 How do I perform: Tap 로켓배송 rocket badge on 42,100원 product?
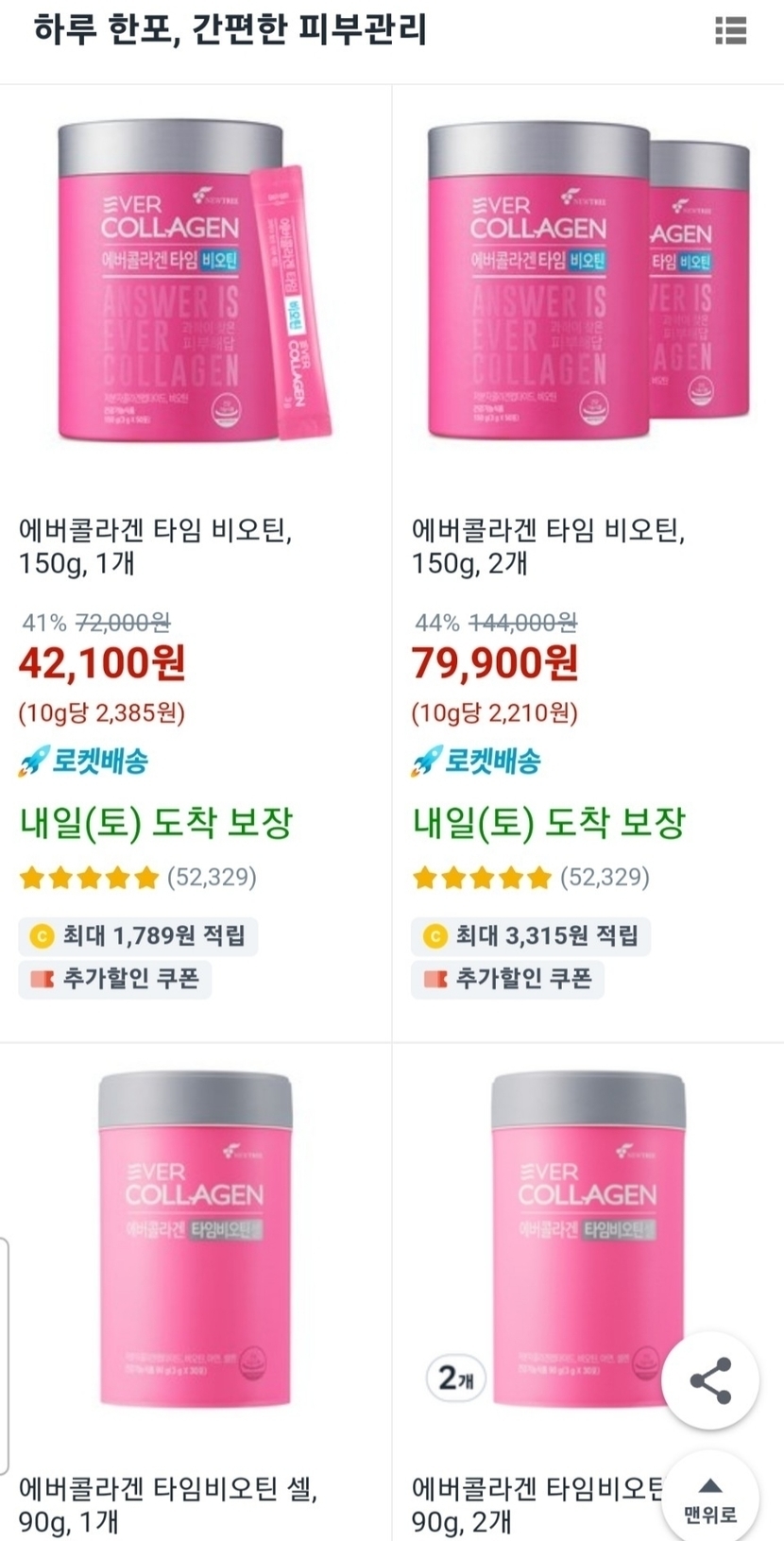point(83,761)
